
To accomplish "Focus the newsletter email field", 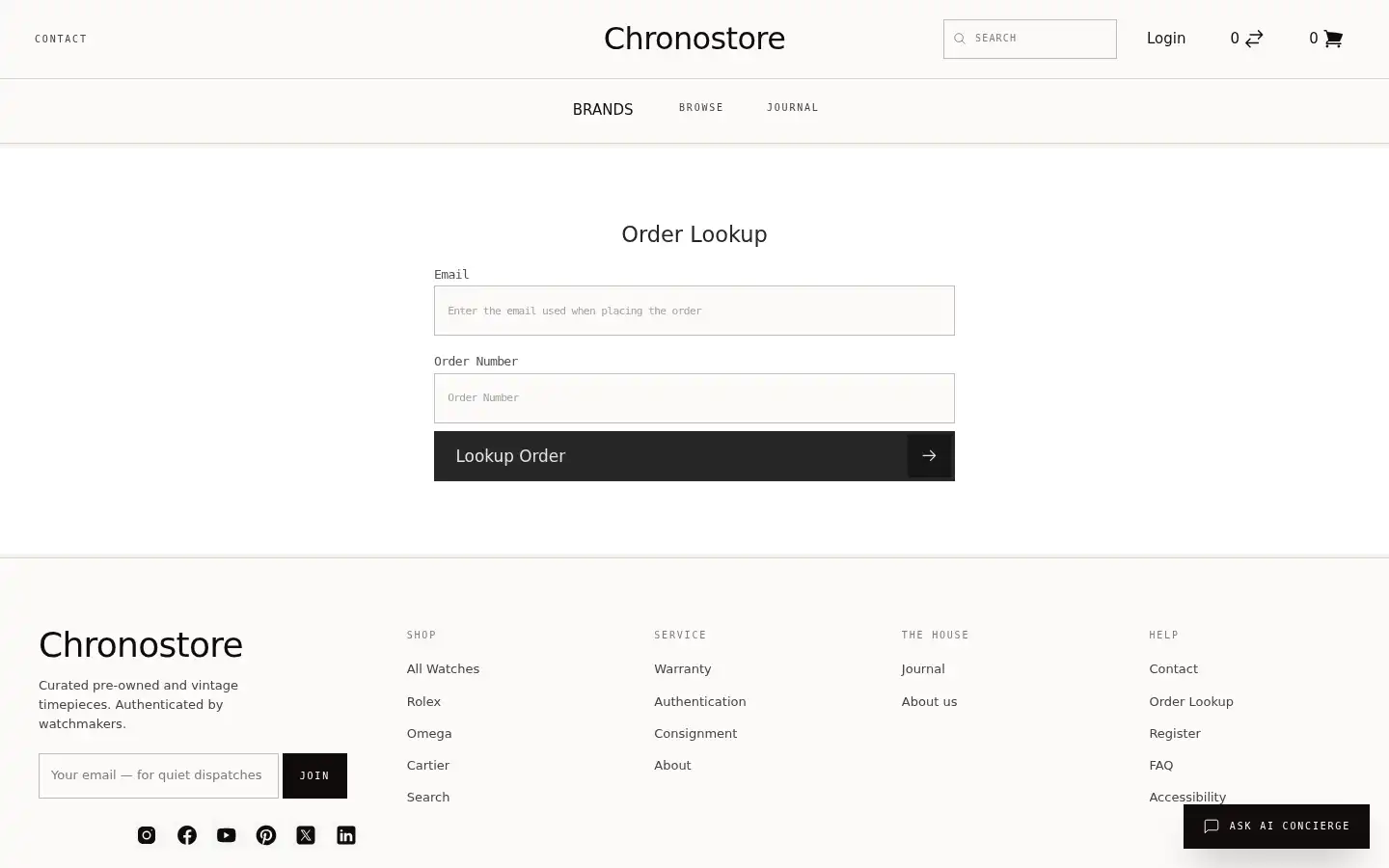I will 158,775.
